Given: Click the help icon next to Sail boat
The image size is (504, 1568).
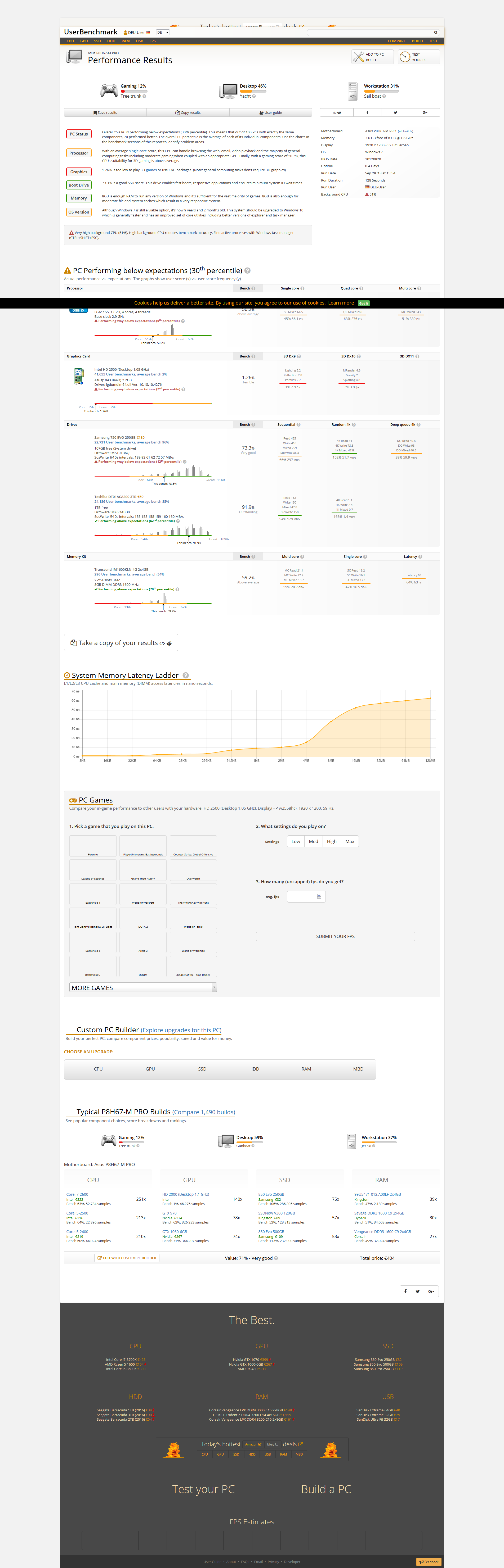Looking at the screenshot, I should point(384,96).
